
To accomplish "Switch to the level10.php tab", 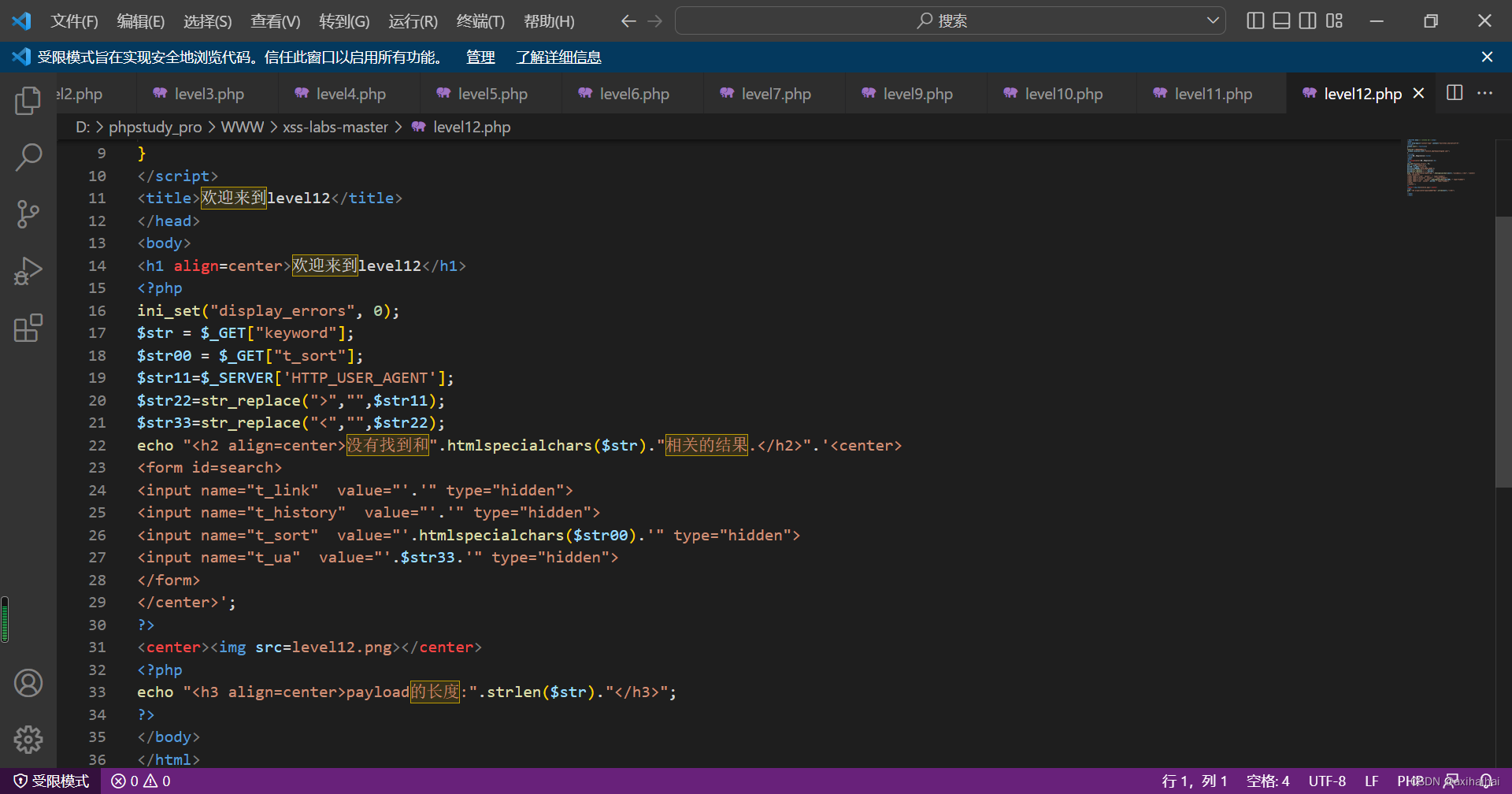I will coord(1062,94).
